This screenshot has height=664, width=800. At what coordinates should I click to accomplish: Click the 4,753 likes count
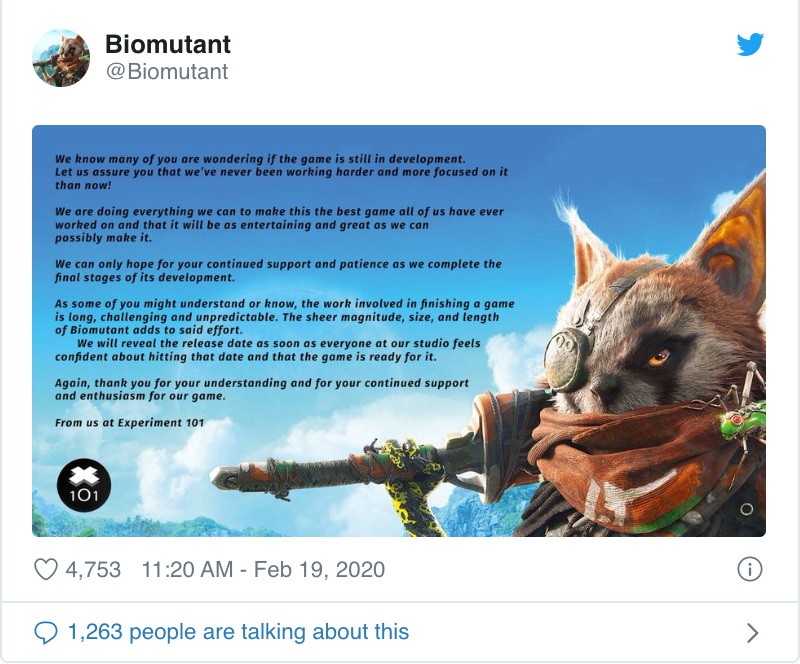pyautogui.click(x=93, y=570)
